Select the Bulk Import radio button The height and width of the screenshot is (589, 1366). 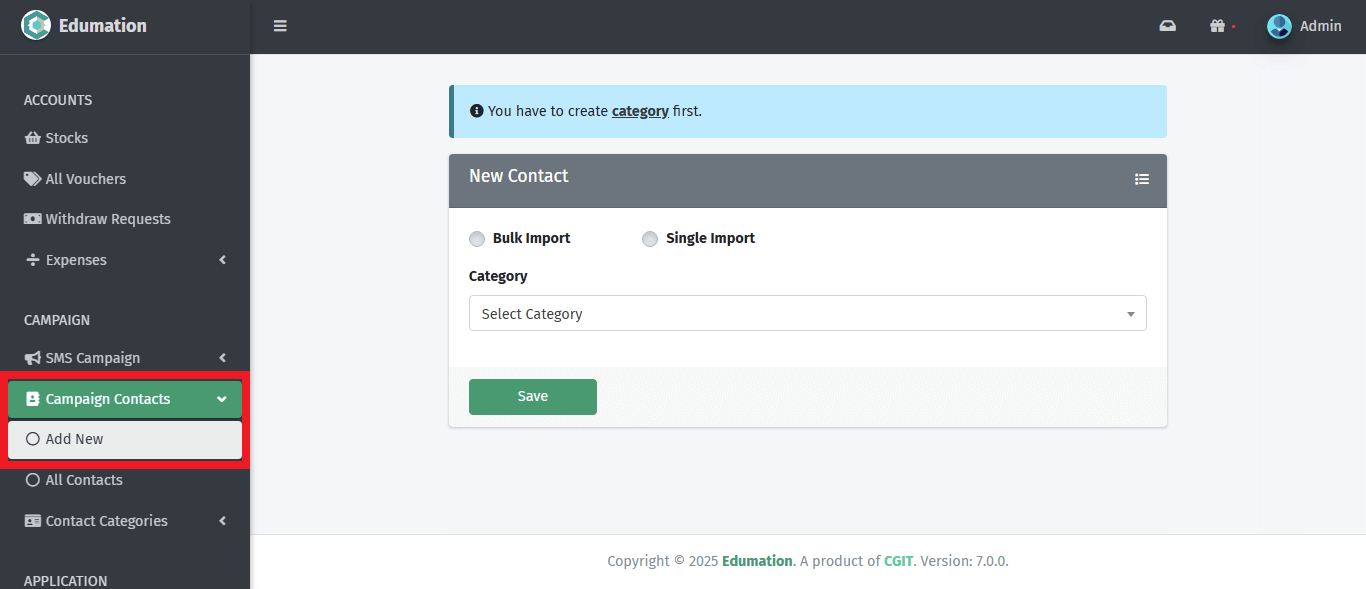coord(477,239)
